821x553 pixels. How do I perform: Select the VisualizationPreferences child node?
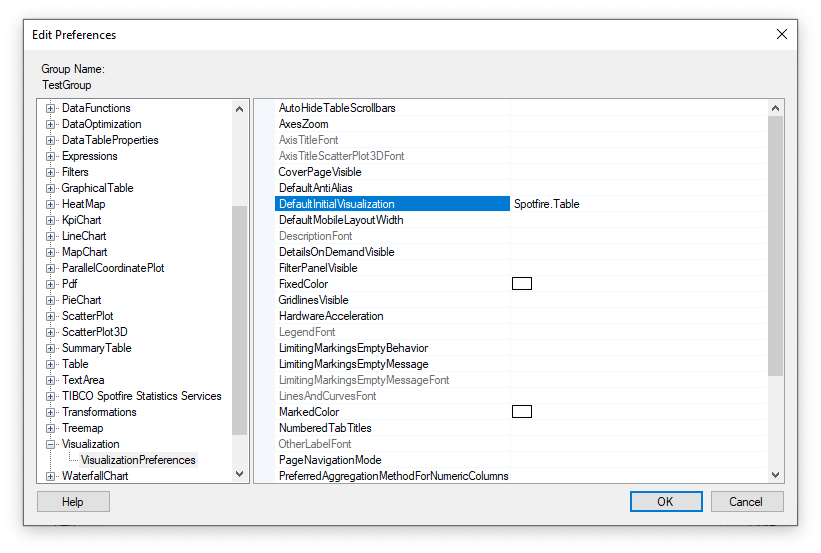point(138,460)
